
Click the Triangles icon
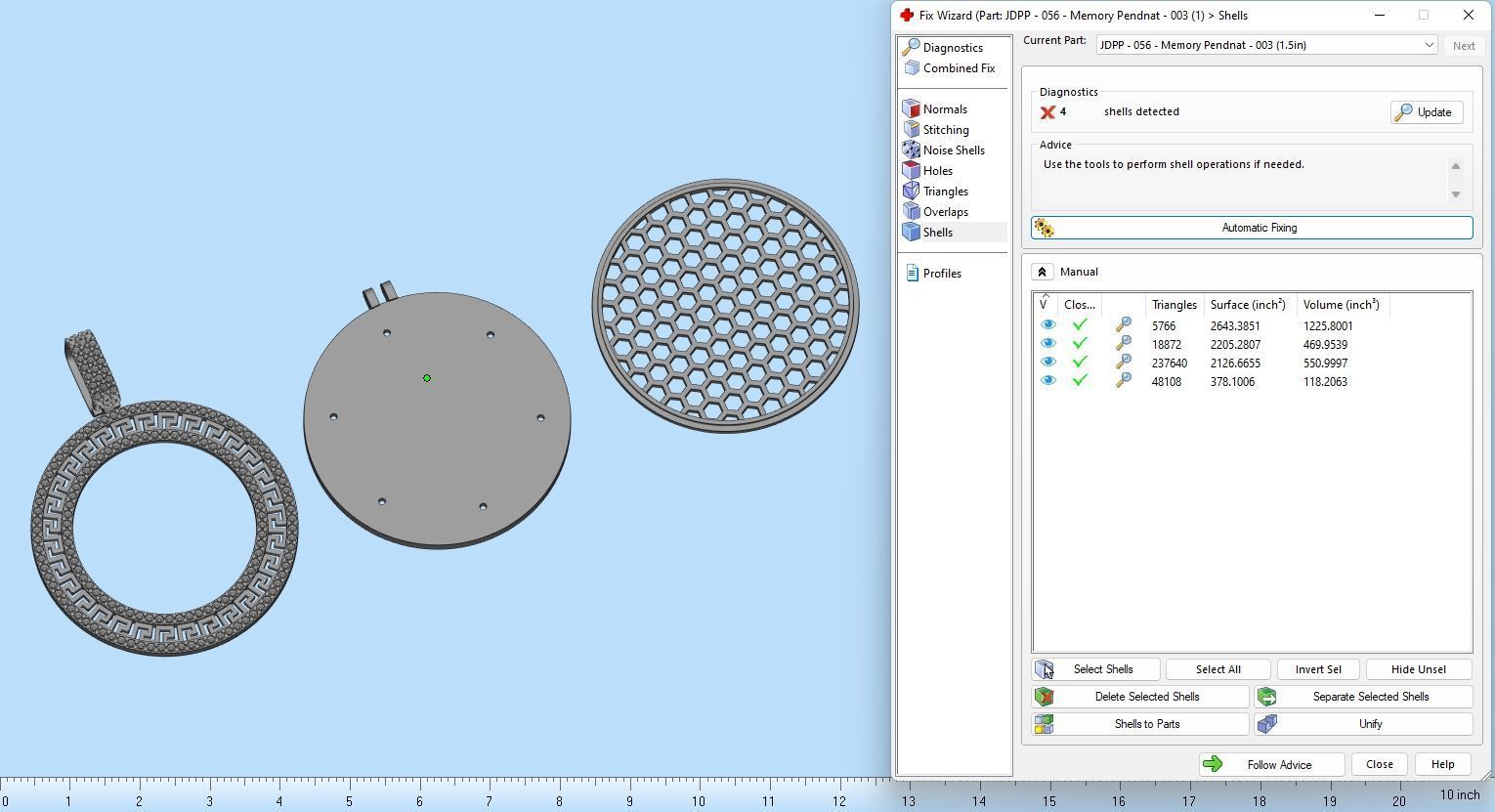(x=911, y=192)
